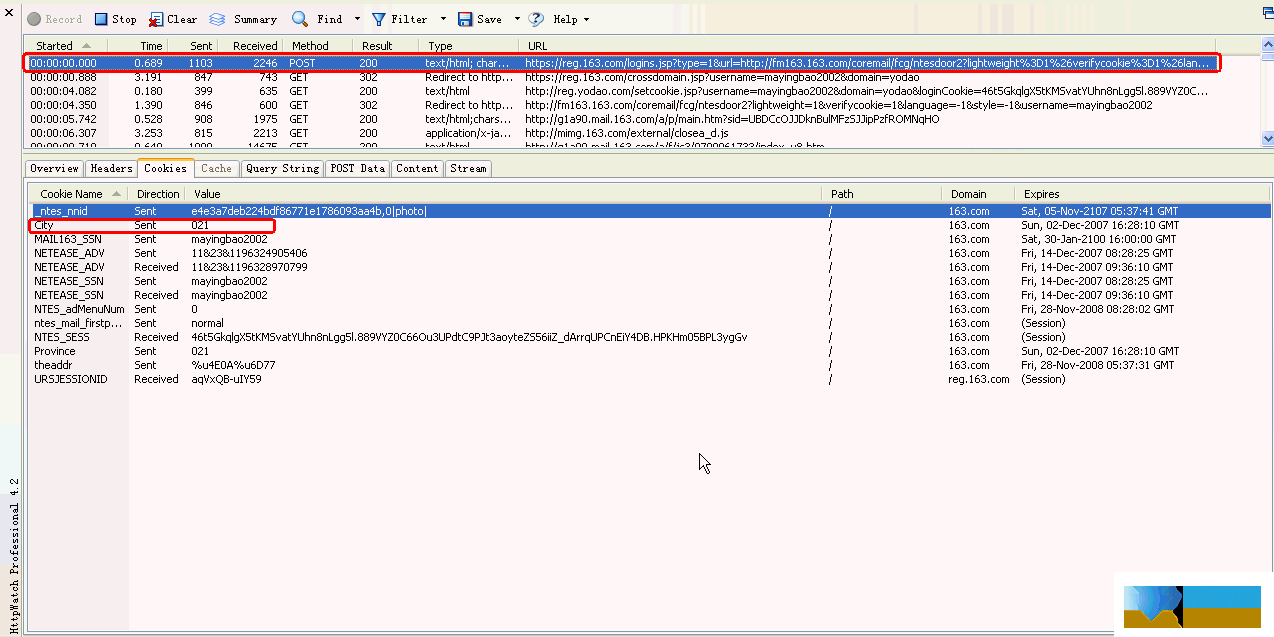
Task: Sort cookies by the Expires column
Action: 1141,194
